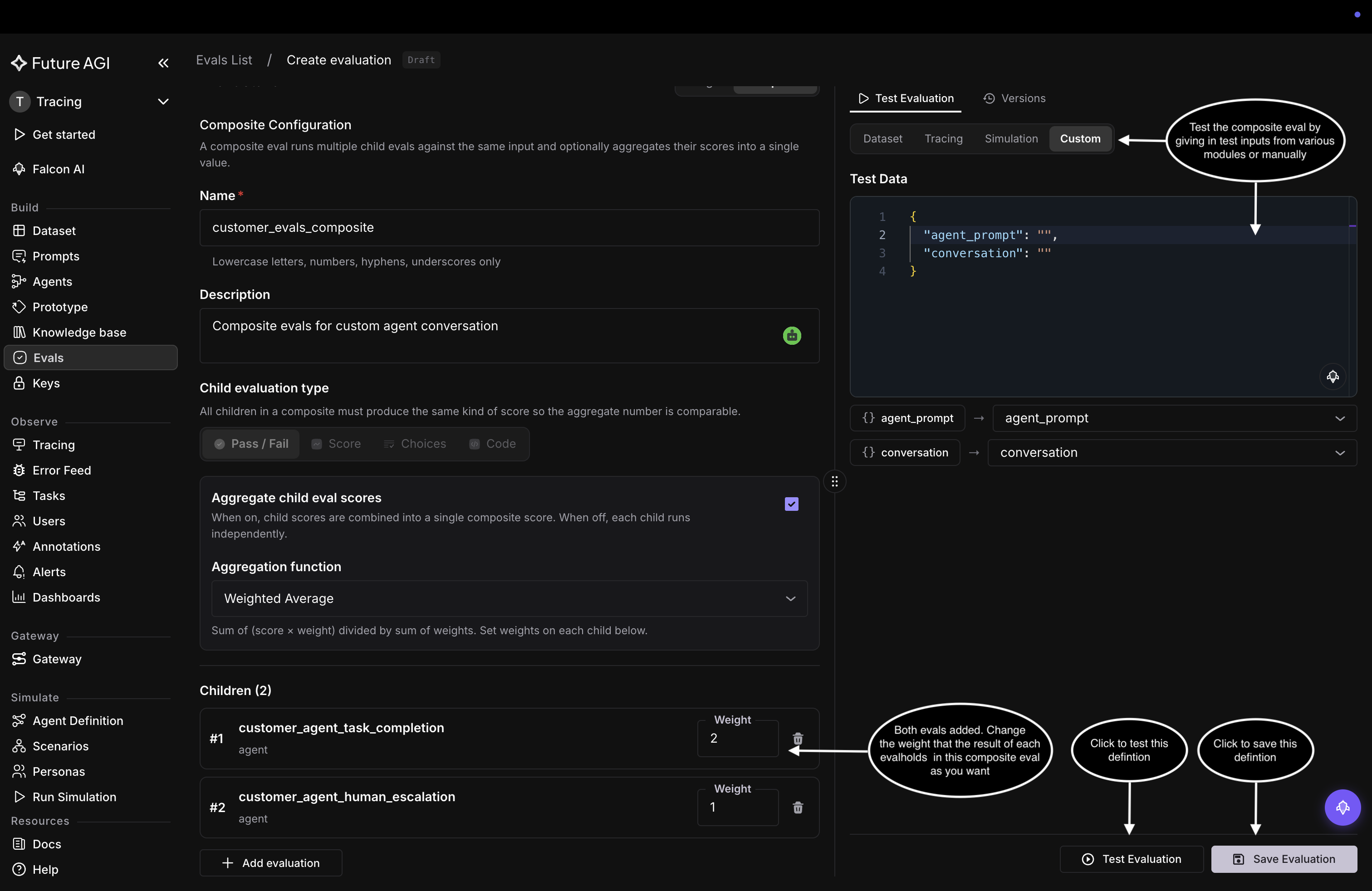Open Docs under Resources
The width and height of the screenshot is (1372, 891).
click(x=47, y=843)
